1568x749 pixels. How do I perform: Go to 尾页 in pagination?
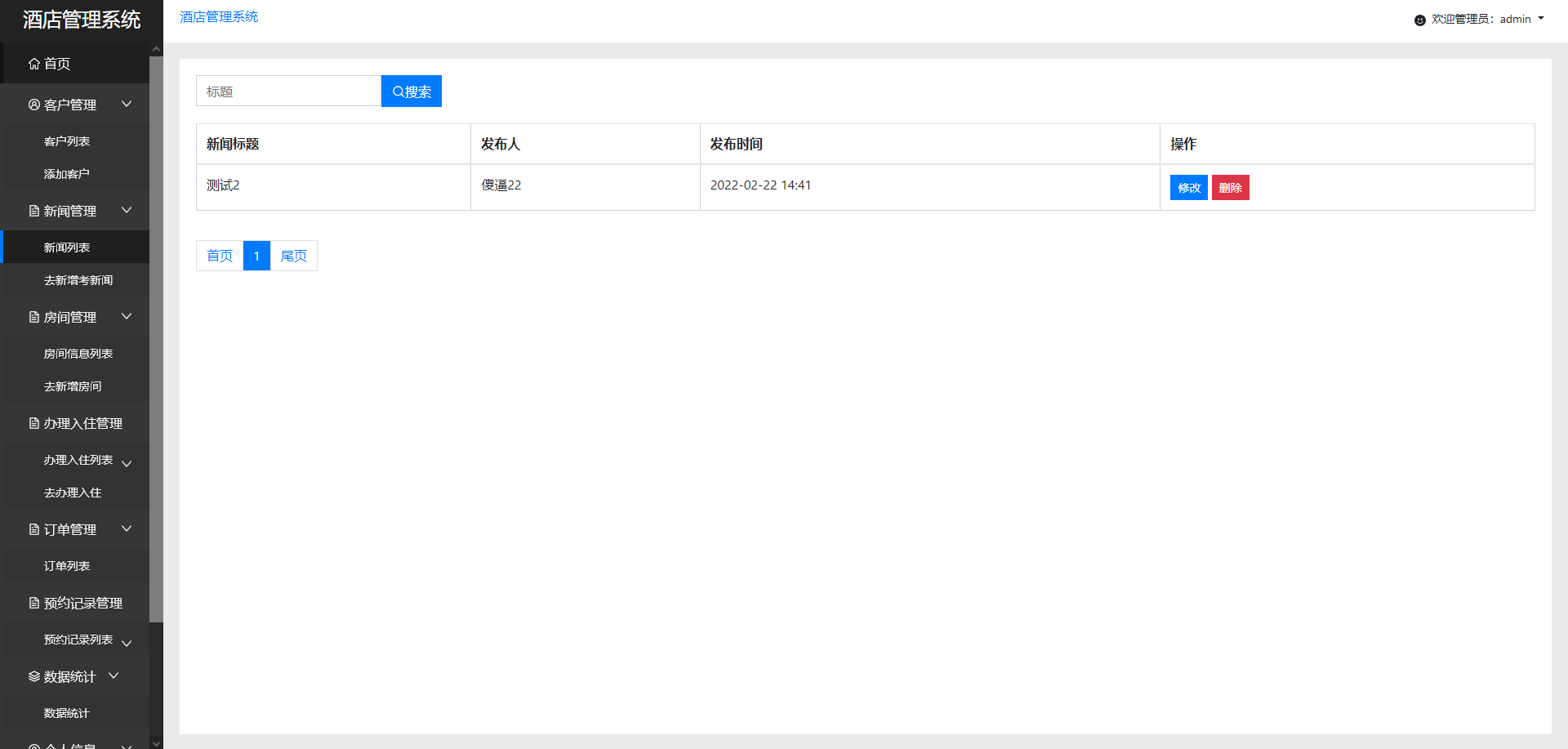(x=294, y=256)
